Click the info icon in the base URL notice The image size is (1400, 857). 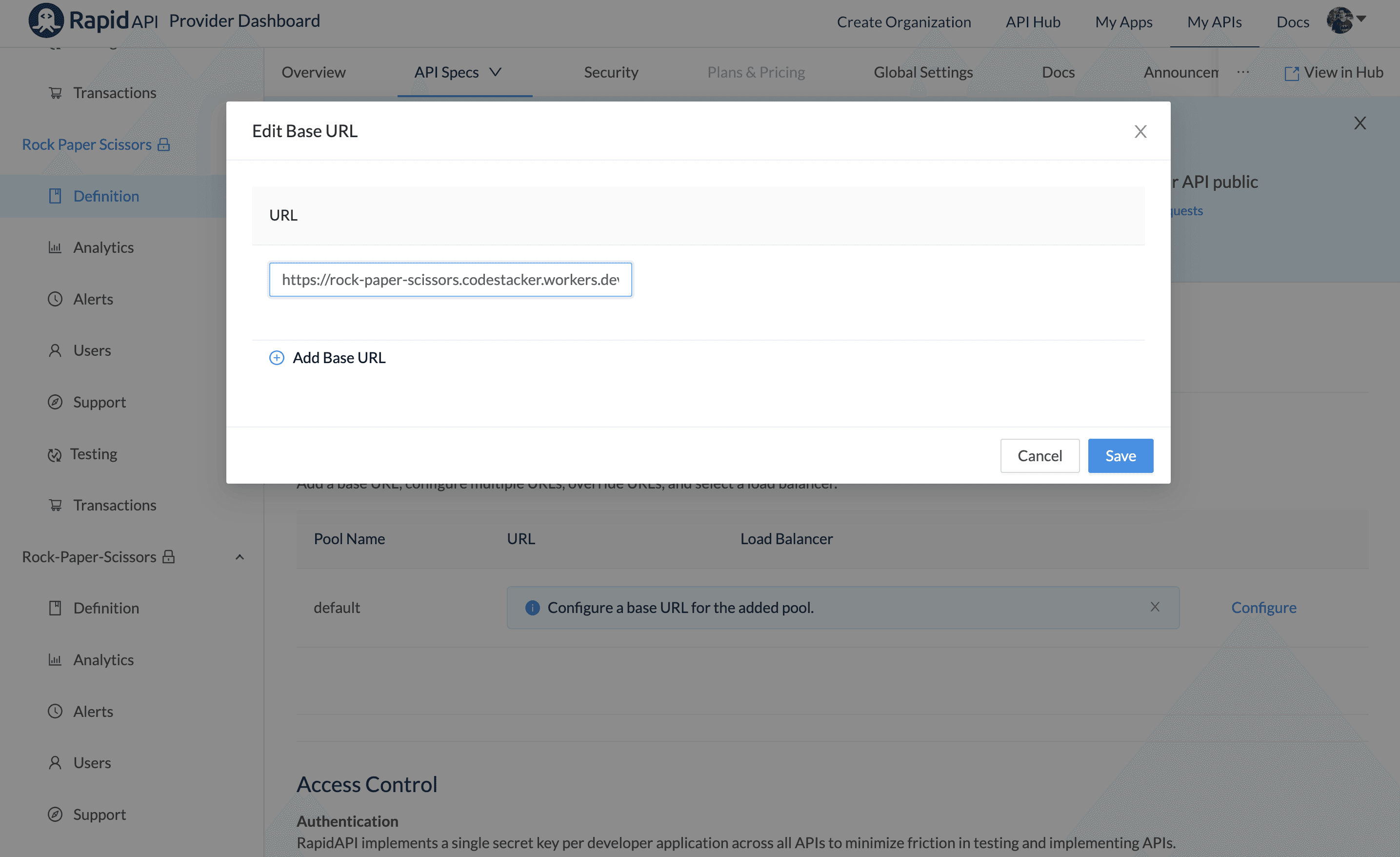[x=532, y=608]
